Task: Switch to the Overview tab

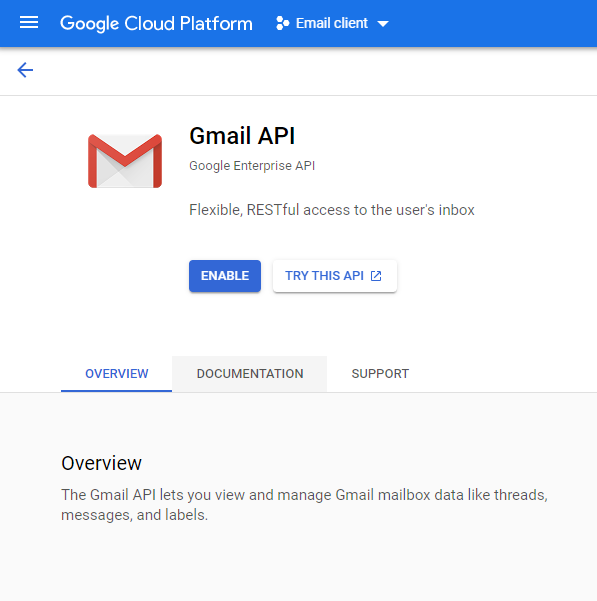Action: tap(116, 374)
